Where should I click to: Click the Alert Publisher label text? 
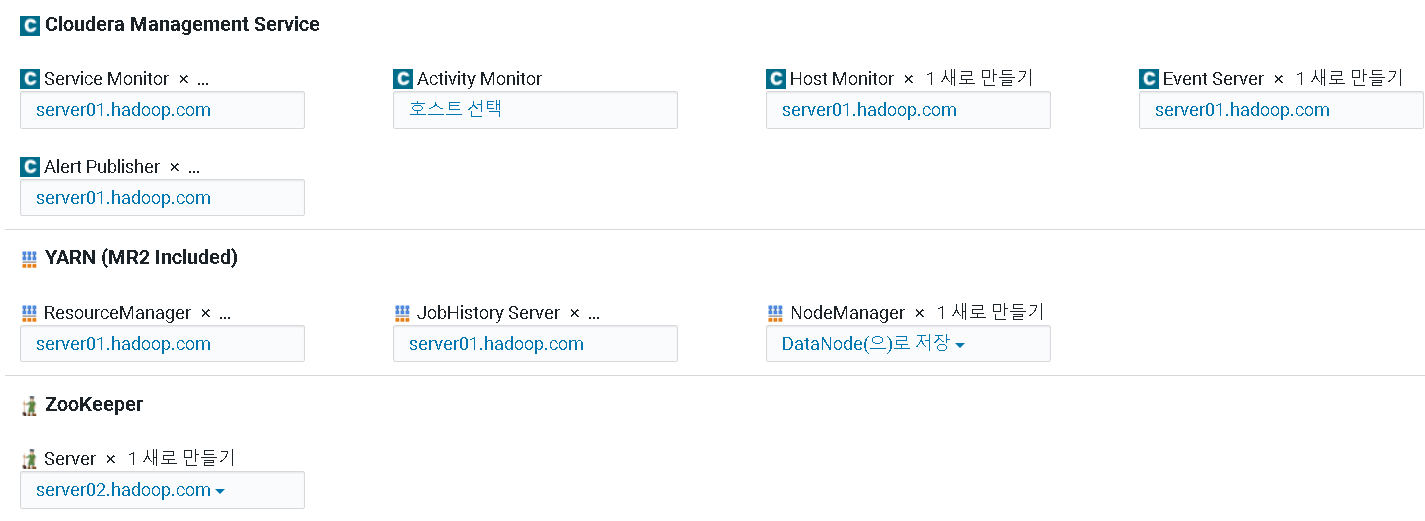pyautogui.click(x=102, y=167)
